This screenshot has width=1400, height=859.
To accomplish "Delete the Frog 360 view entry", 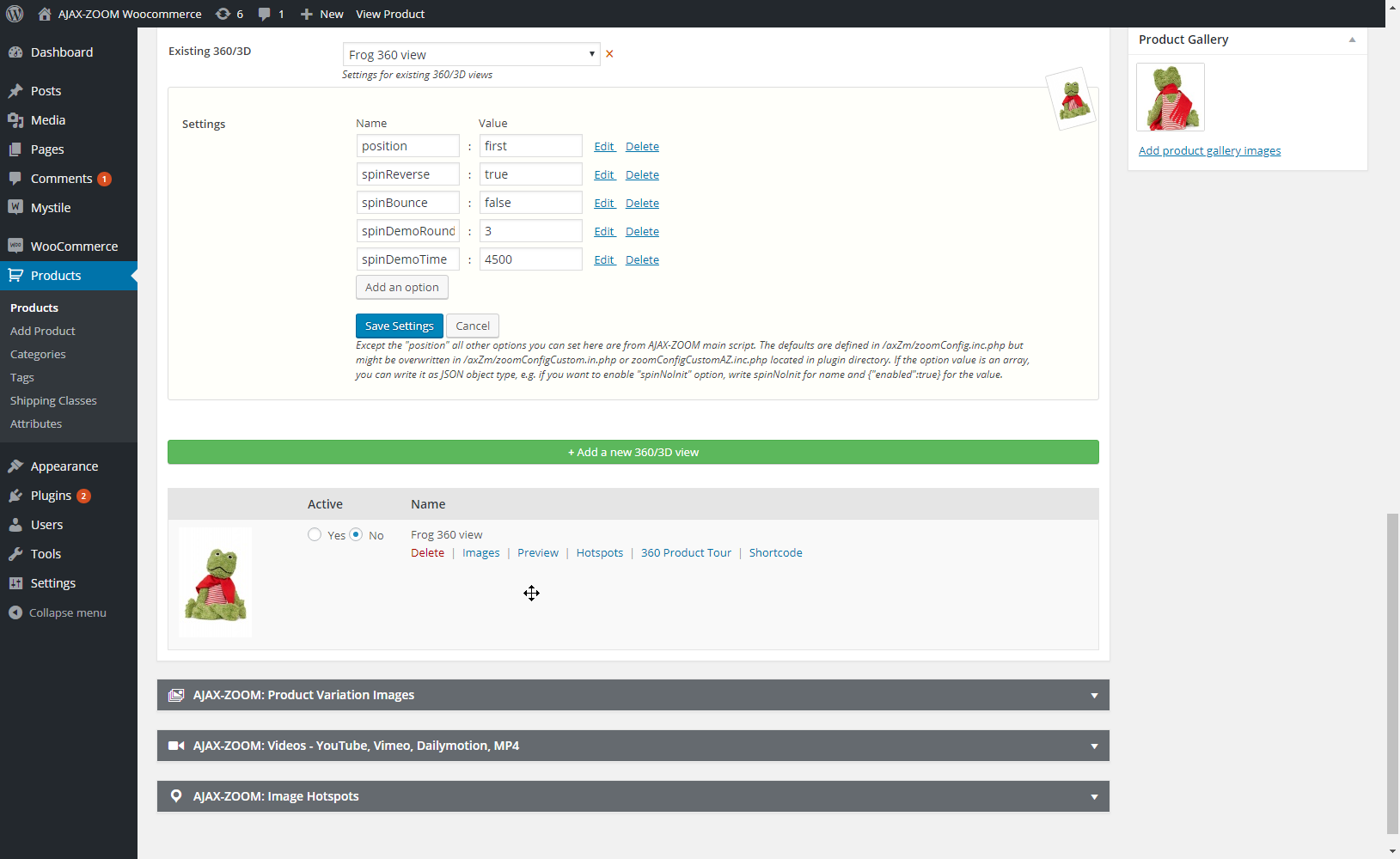I will click(427, 552).
